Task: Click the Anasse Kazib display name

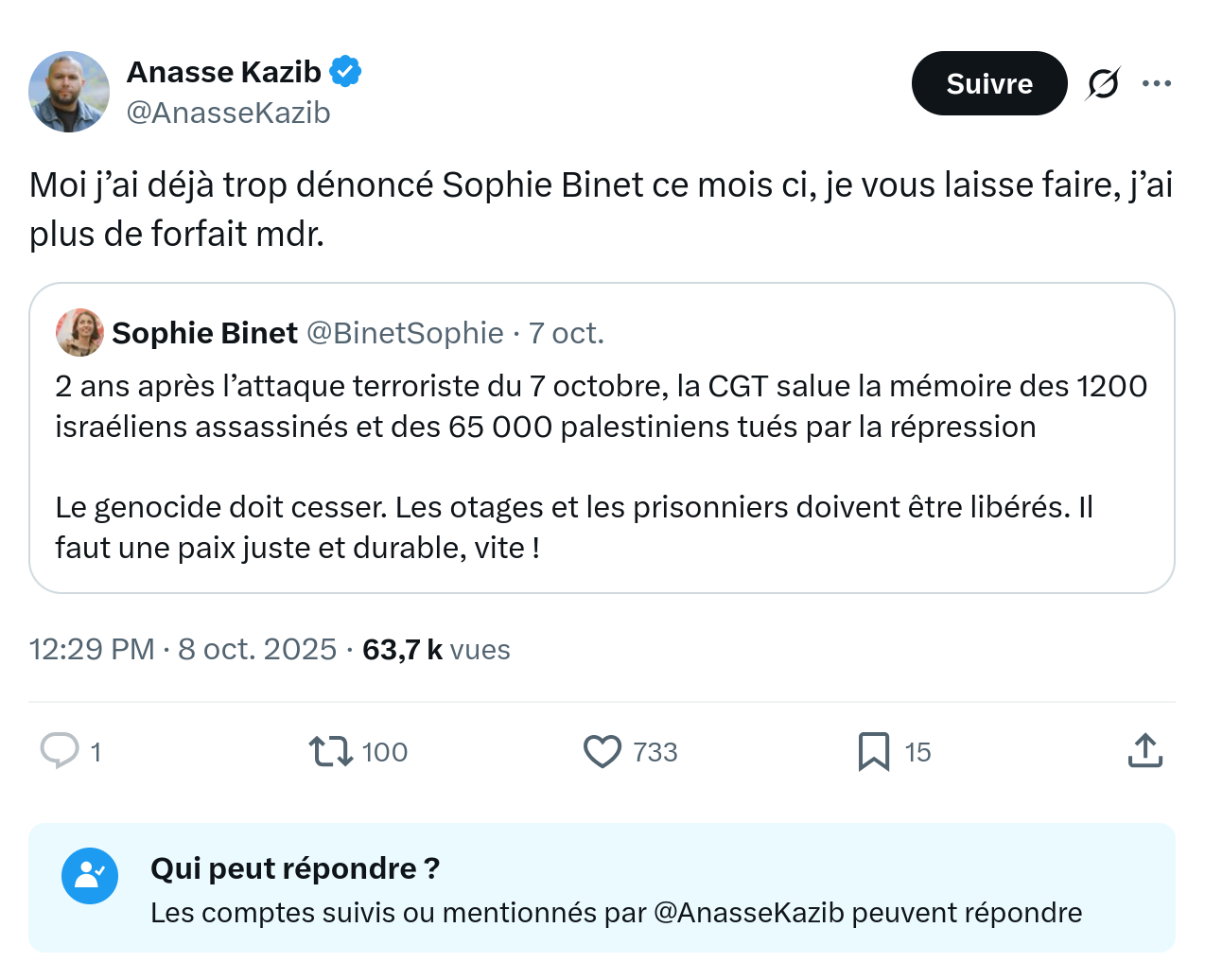Action: coord(224,72)
